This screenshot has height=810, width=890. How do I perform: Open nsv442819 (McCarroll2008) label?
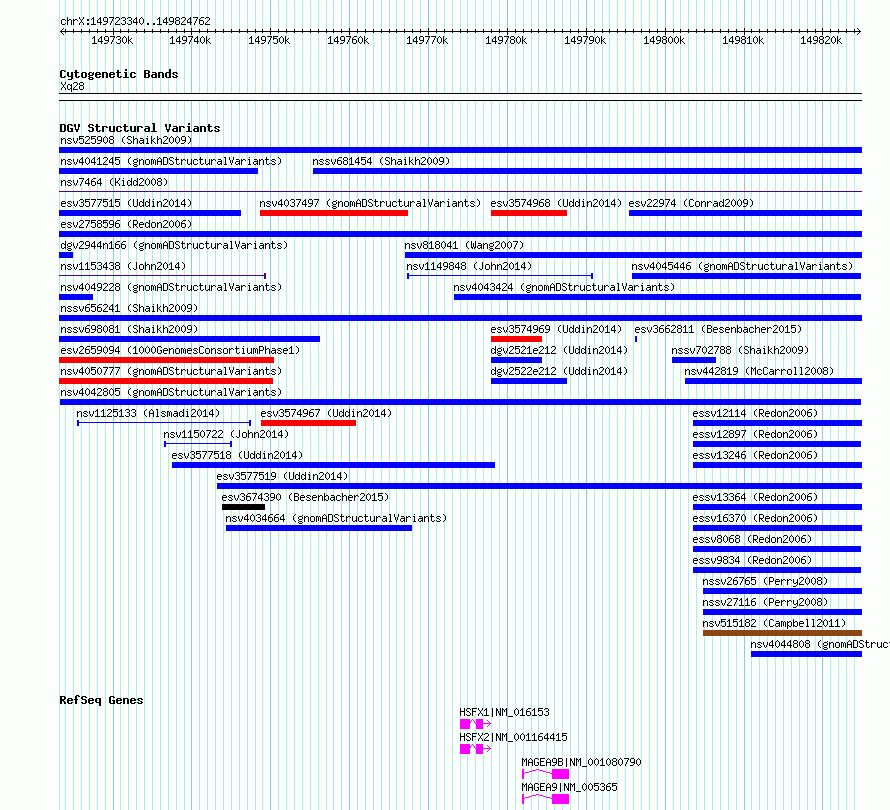point(759,371)
